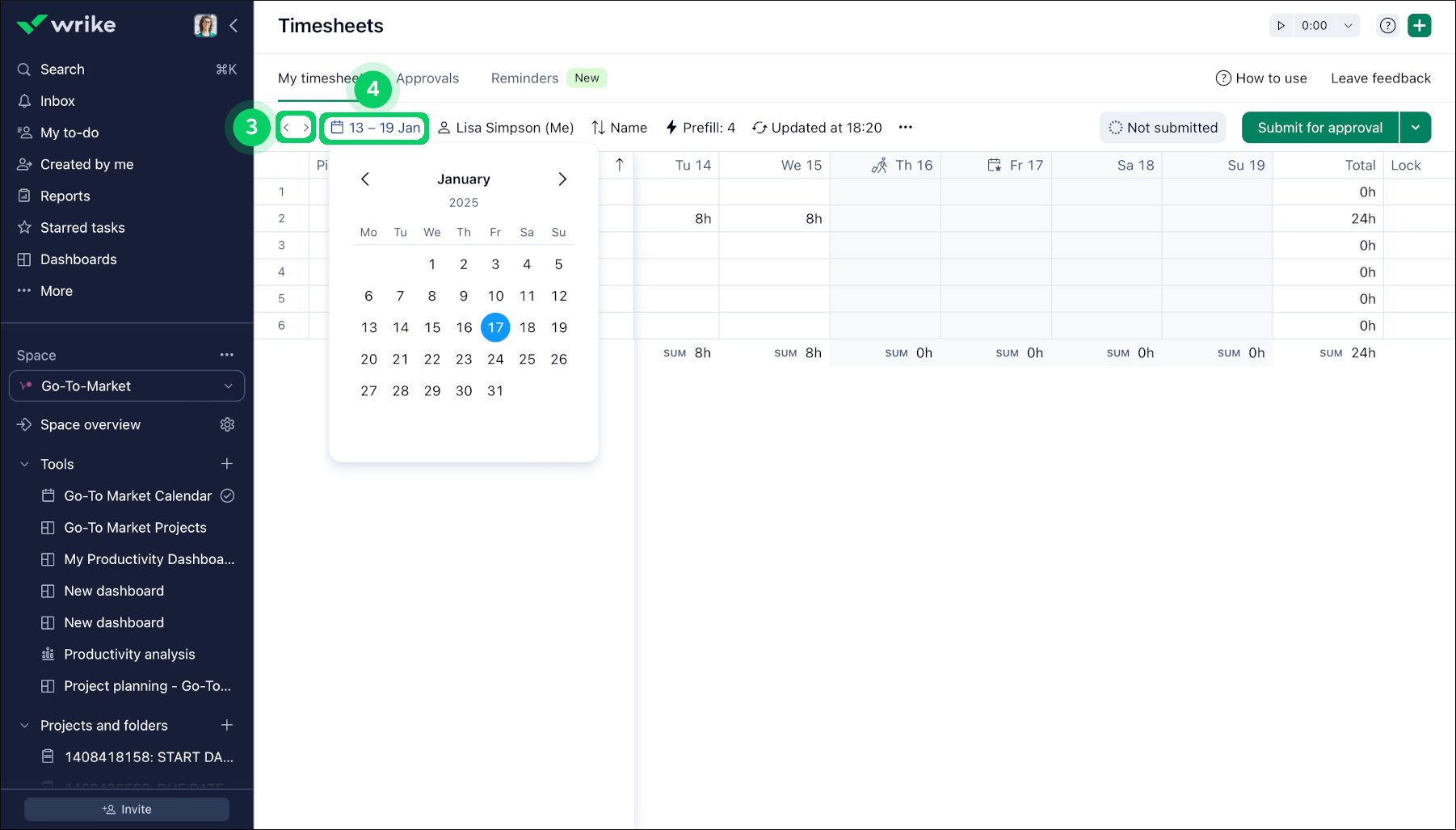This screenshot has height=830, width=1456.
Task: Collapse the sidebar with the arrow icon
Action: tap(234, 26)
